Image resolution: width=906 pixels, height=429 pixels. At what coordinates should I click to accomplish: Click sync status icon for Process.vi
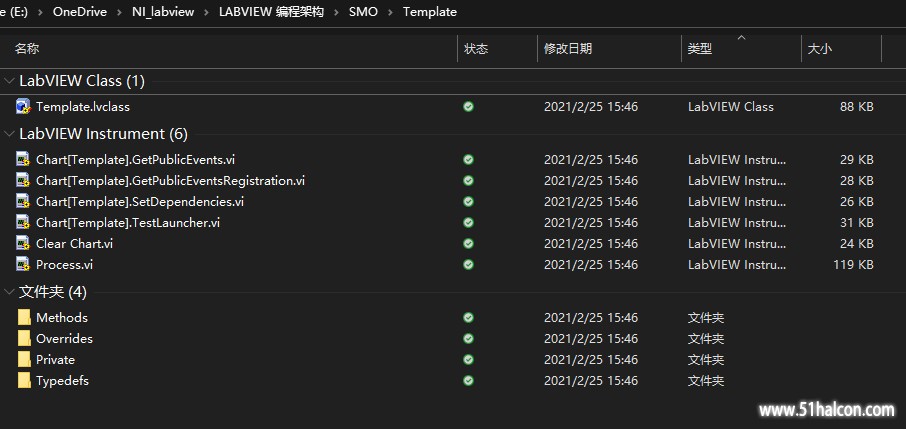coord(469,264)
